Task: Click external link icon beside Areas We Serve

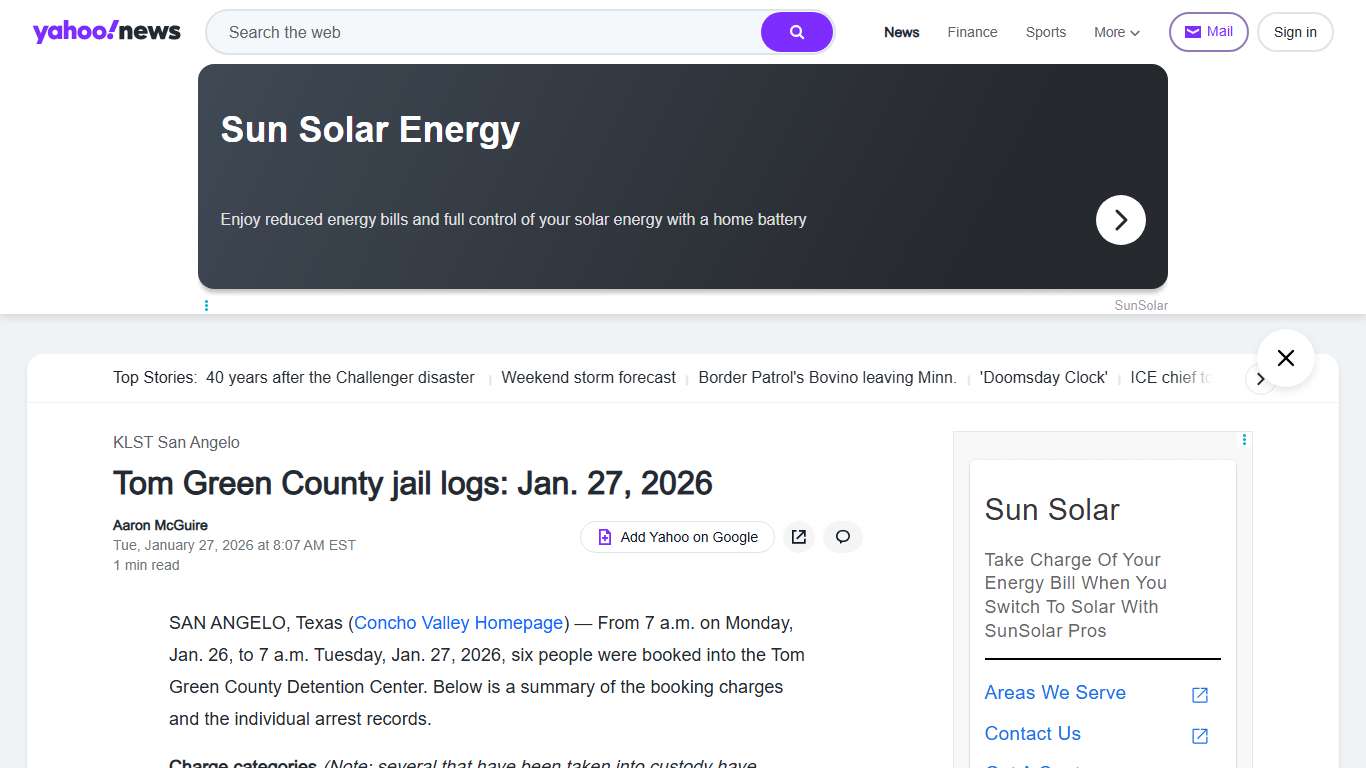Action: [1200, 695]
